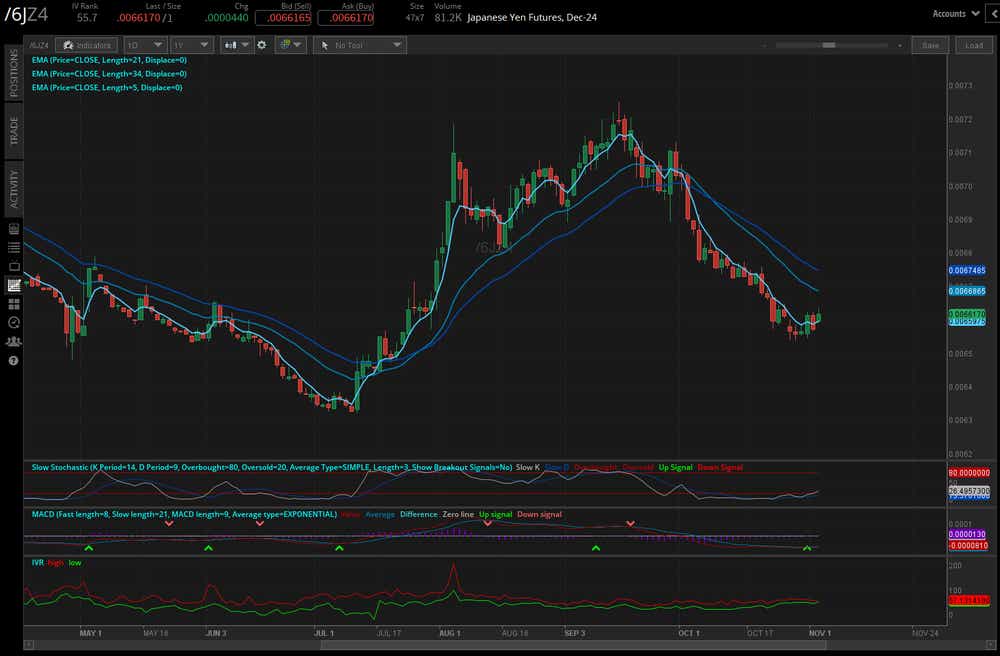
Task: Click the watchlist lines icon in sidebar
Action: point(14,247)
